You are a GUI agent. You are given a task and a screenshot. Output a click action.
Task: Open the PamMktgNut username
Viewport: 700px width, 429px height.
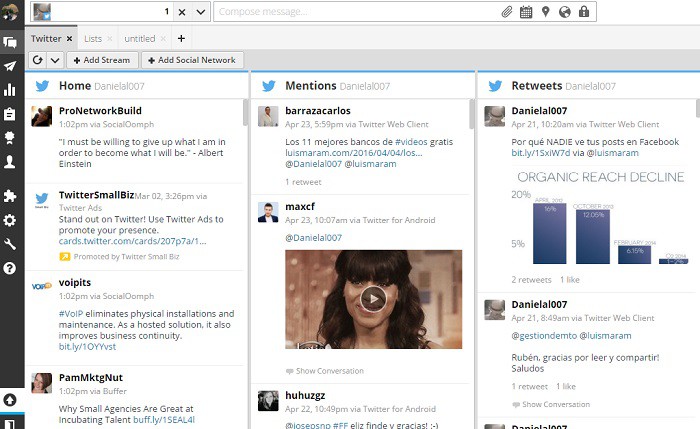pos(91,378)
